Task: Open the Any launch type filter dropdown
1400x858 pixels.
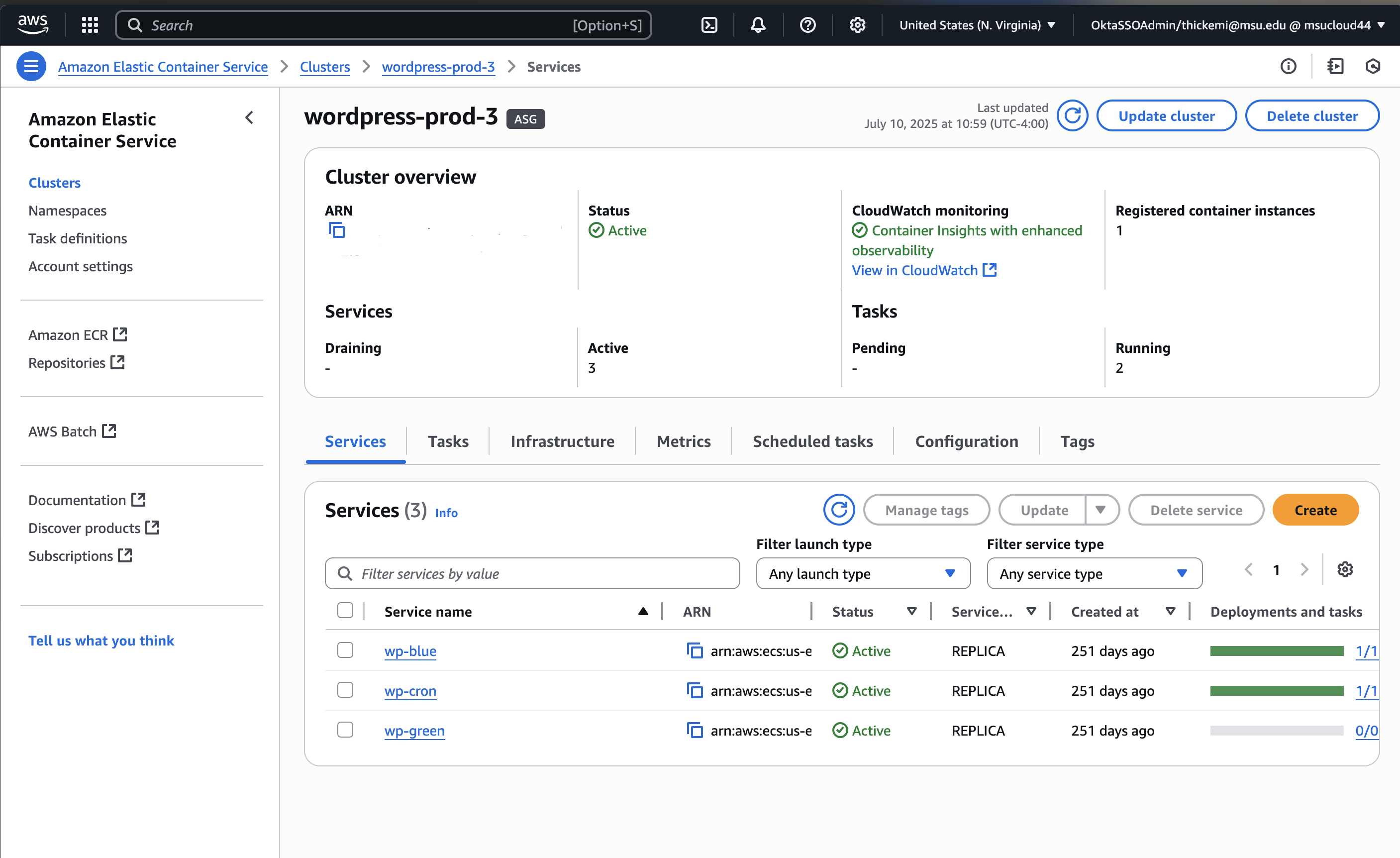Action: [x=863, y=573]
